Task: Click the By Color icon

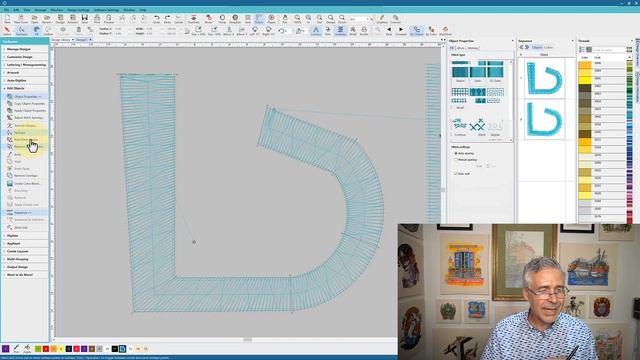Action: 431,31
